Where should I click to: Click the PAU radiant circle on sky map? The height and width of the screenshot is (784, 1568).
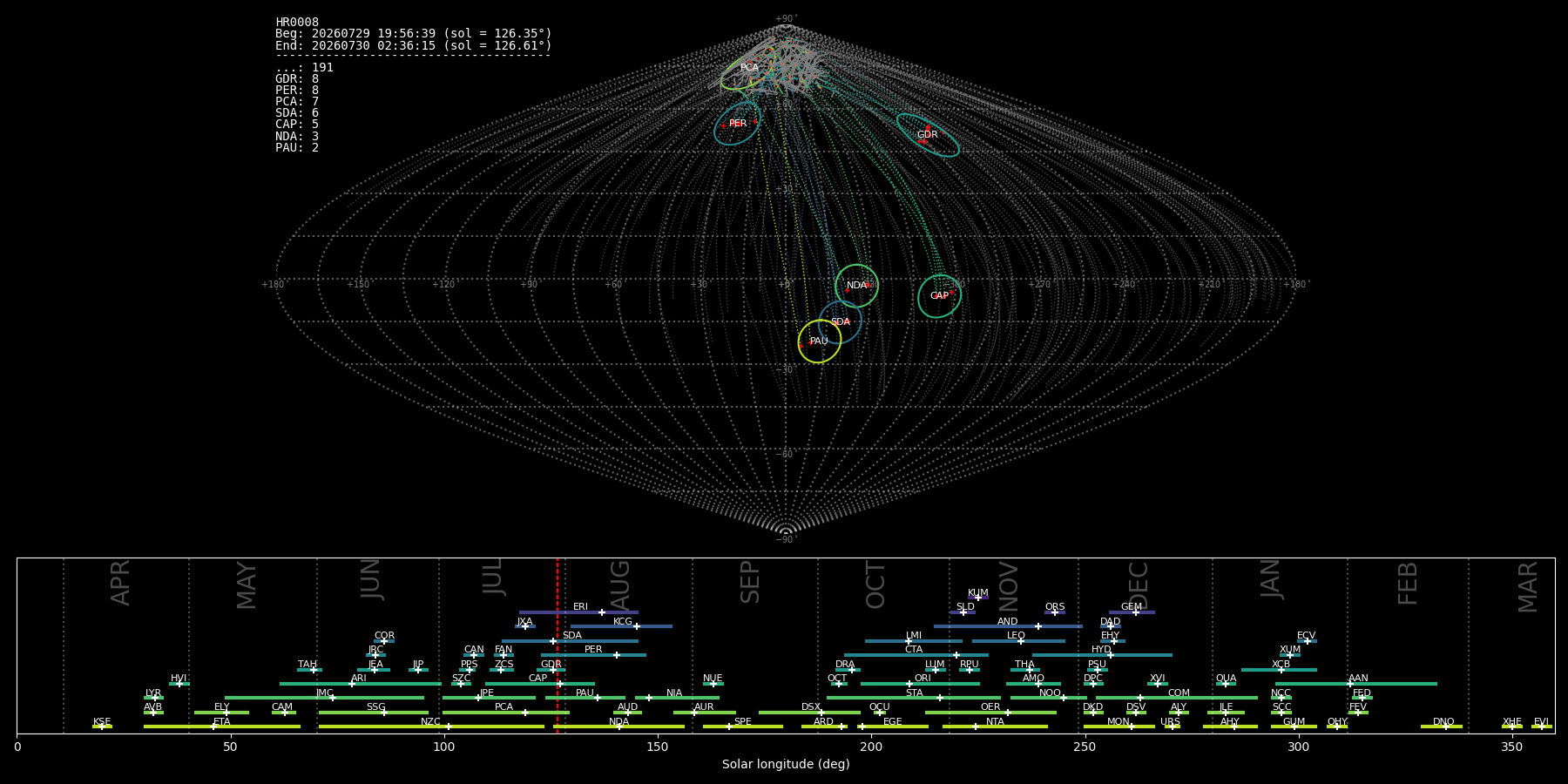[x=820, y=341]
